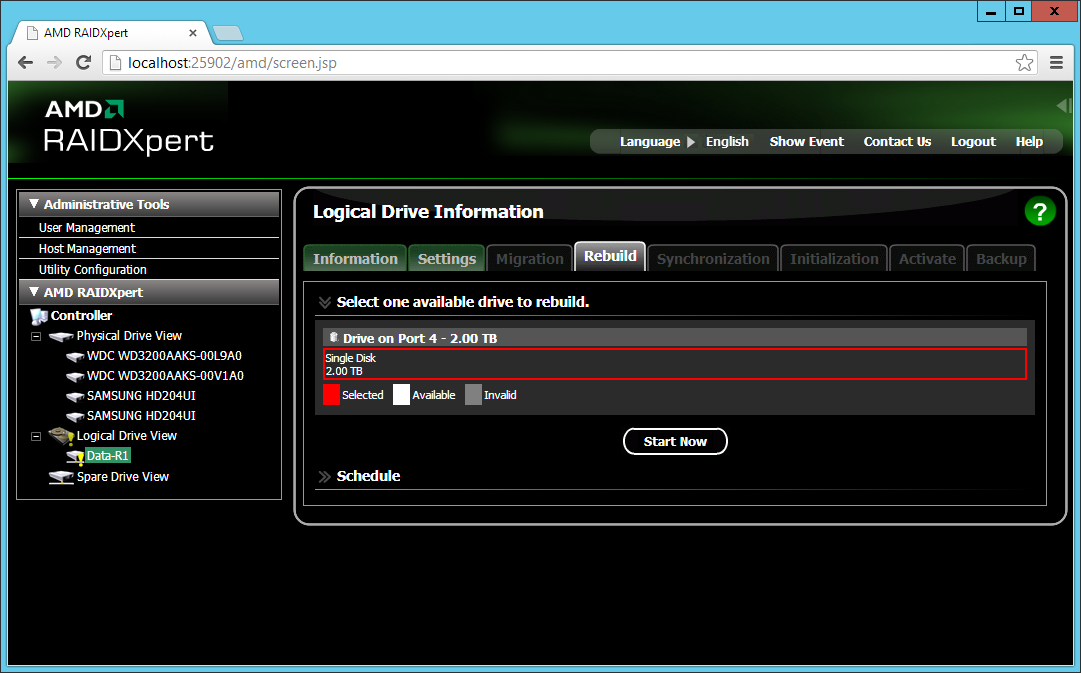The height and width of the screenshot is (673, 1081).
Task: Click the Logical Drive View warning icon
Action: point(62,436)
